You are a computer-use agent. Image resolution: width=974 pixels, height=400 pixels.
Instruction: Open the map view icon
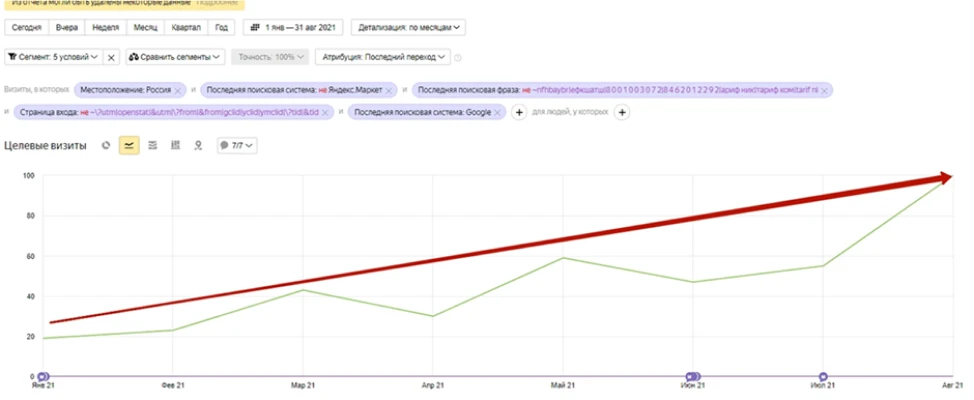click(x=198, y=146)
